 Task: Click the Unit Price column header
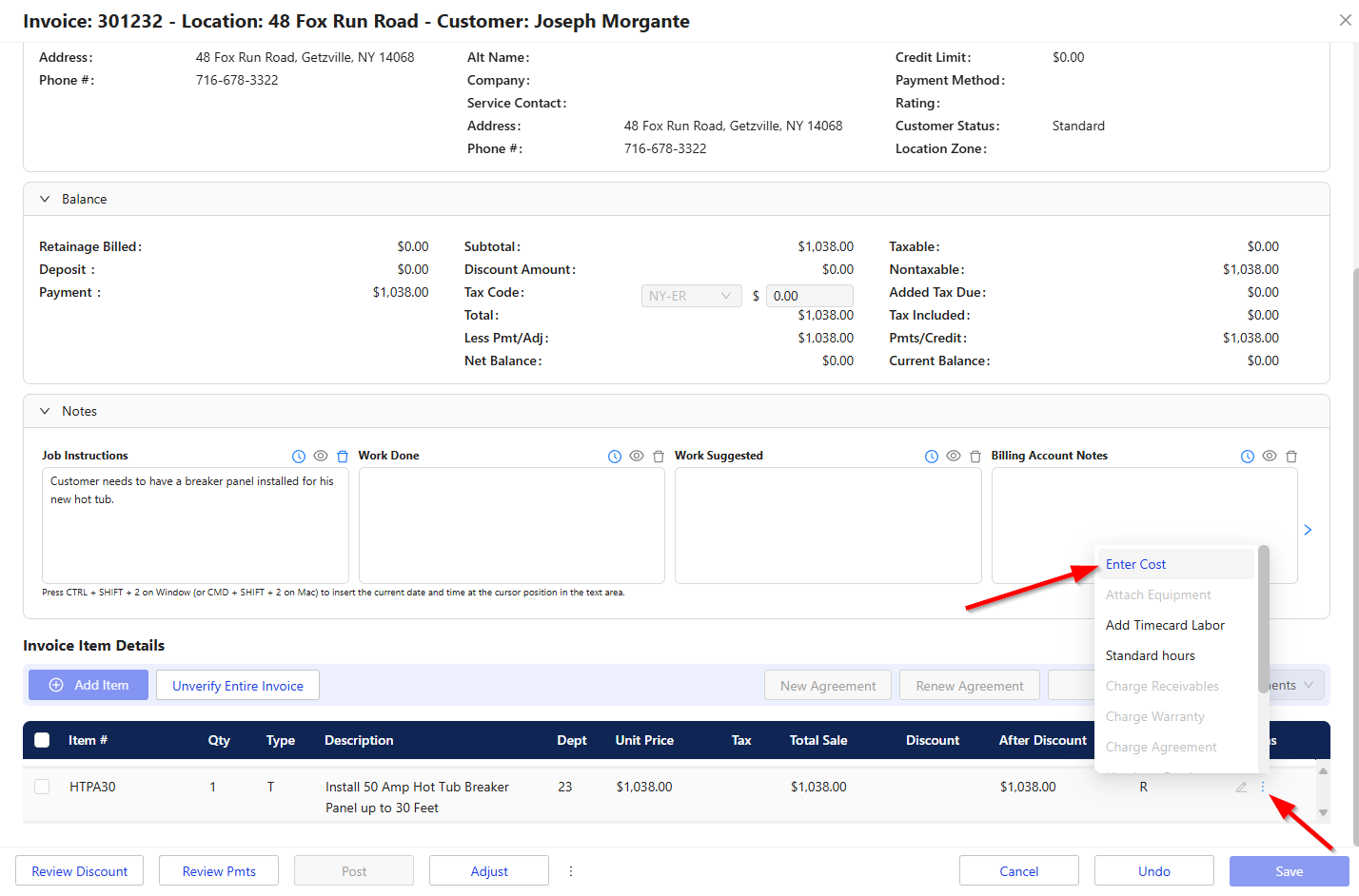click(x=644, y=740)
